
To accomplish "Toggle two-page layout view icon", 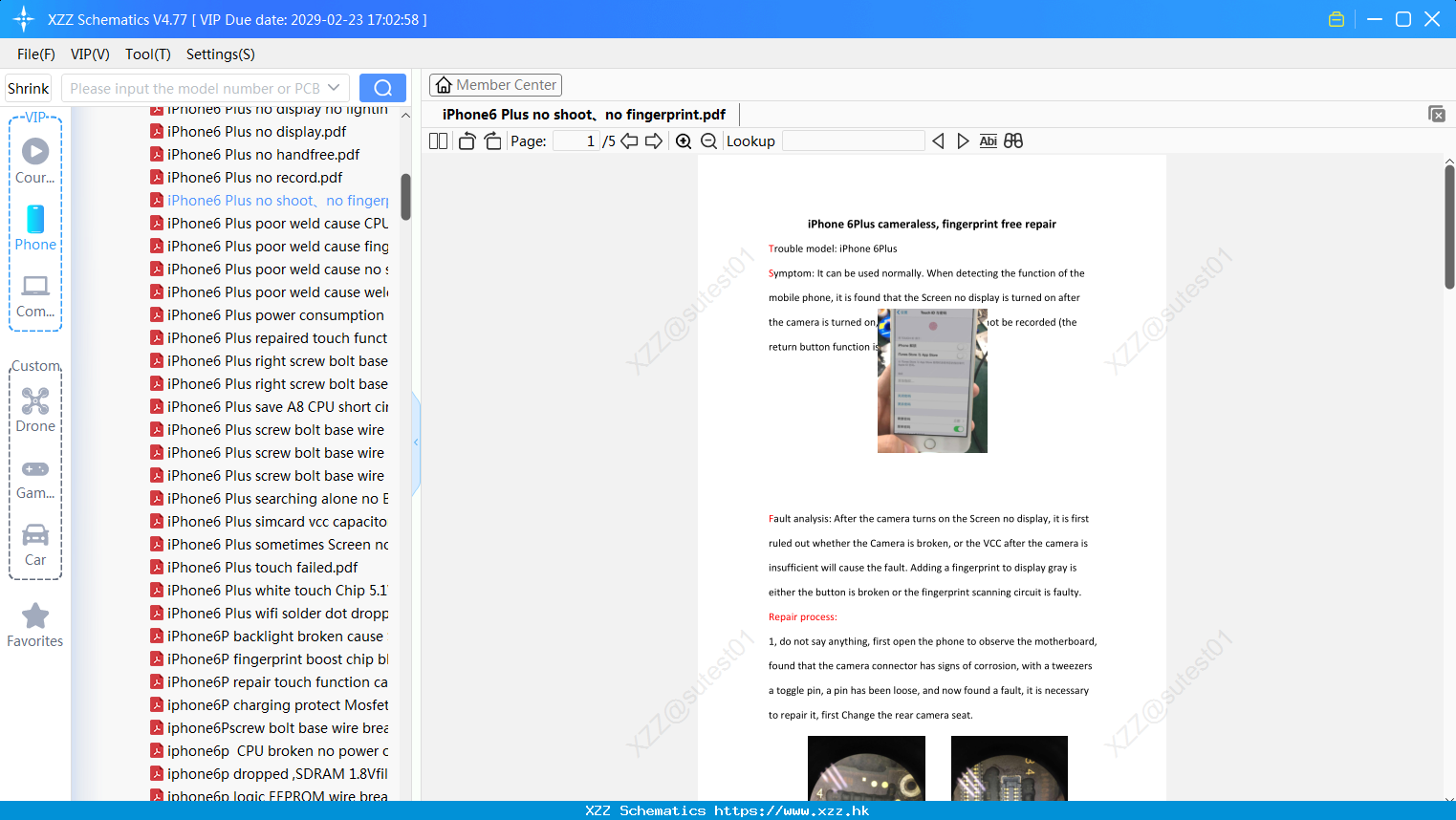I will (438, 141).
